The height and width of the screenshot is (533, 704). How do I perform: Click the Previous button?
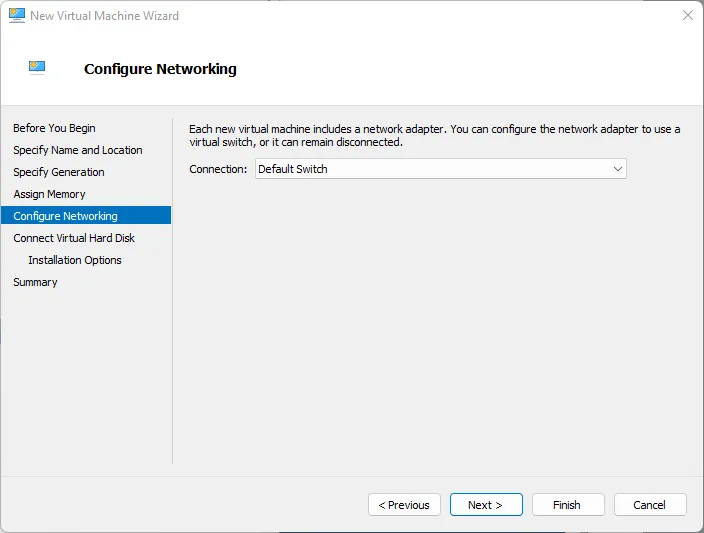point(404,505)
